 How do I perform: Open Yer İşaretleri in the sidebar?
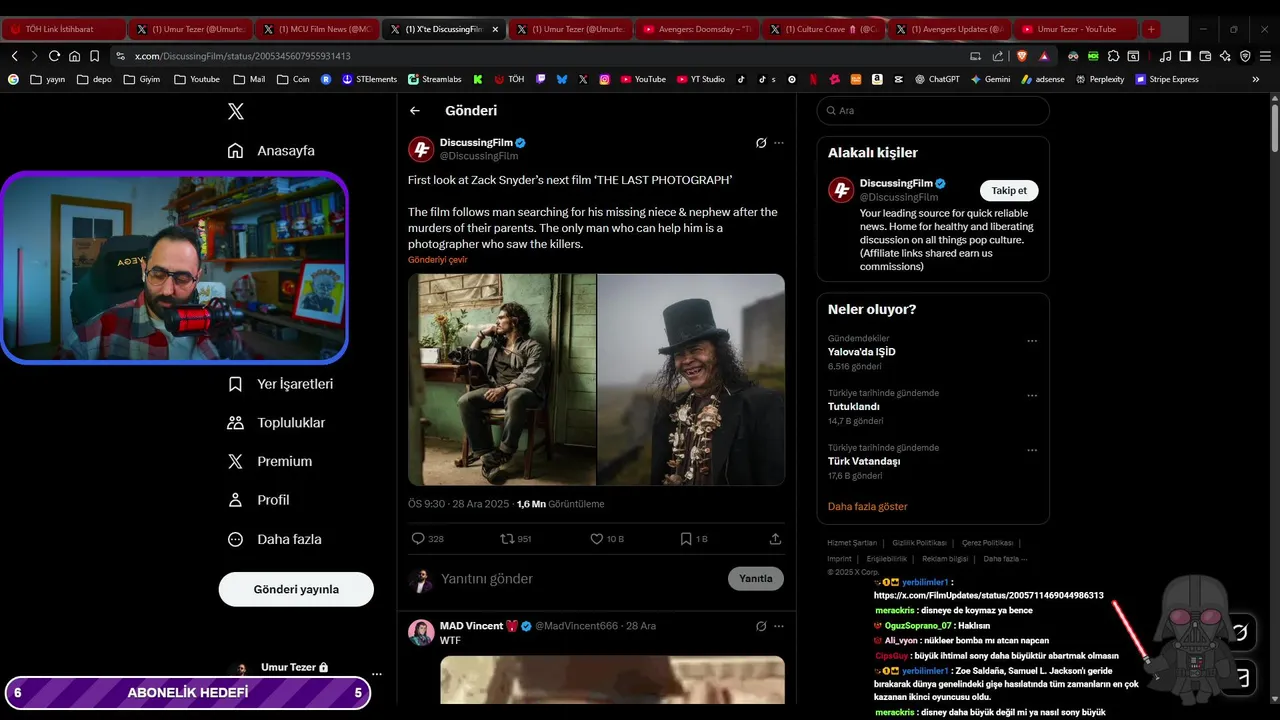point(280,384)
